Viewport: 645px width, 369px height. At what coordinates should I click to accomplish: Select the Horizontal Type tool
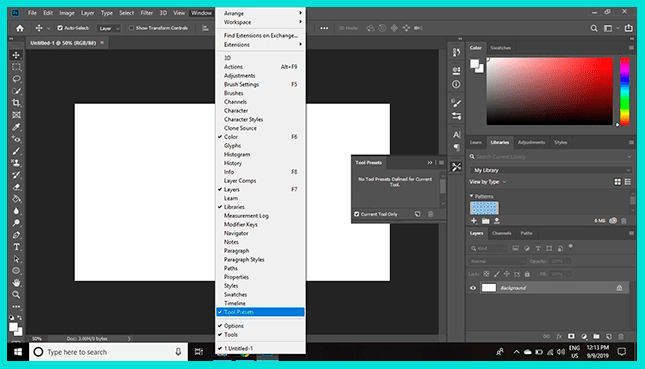click(16, 247)
